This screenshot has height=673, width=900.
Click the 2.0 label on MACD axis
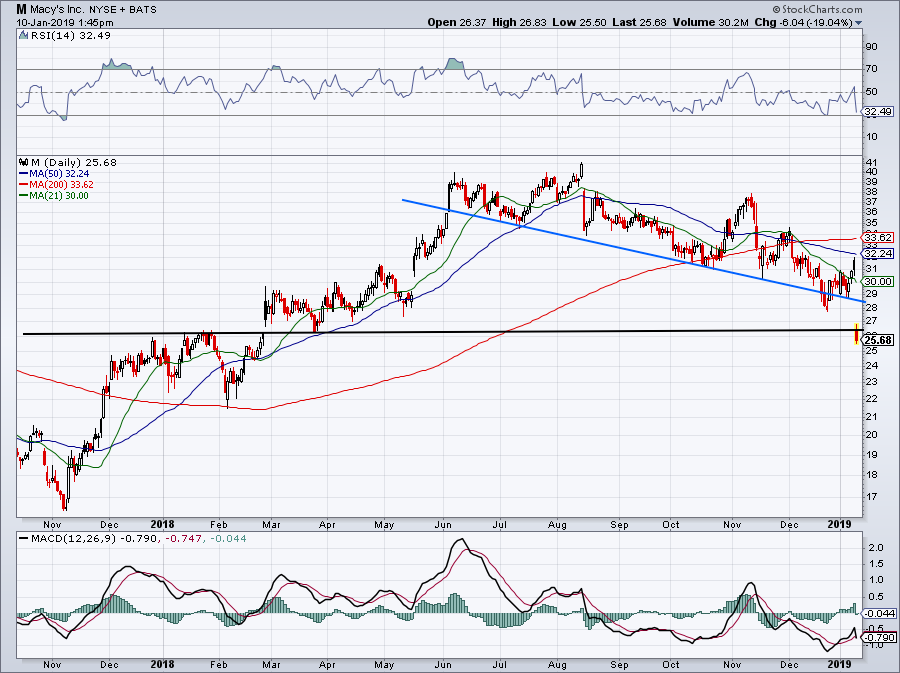[875, 548]
